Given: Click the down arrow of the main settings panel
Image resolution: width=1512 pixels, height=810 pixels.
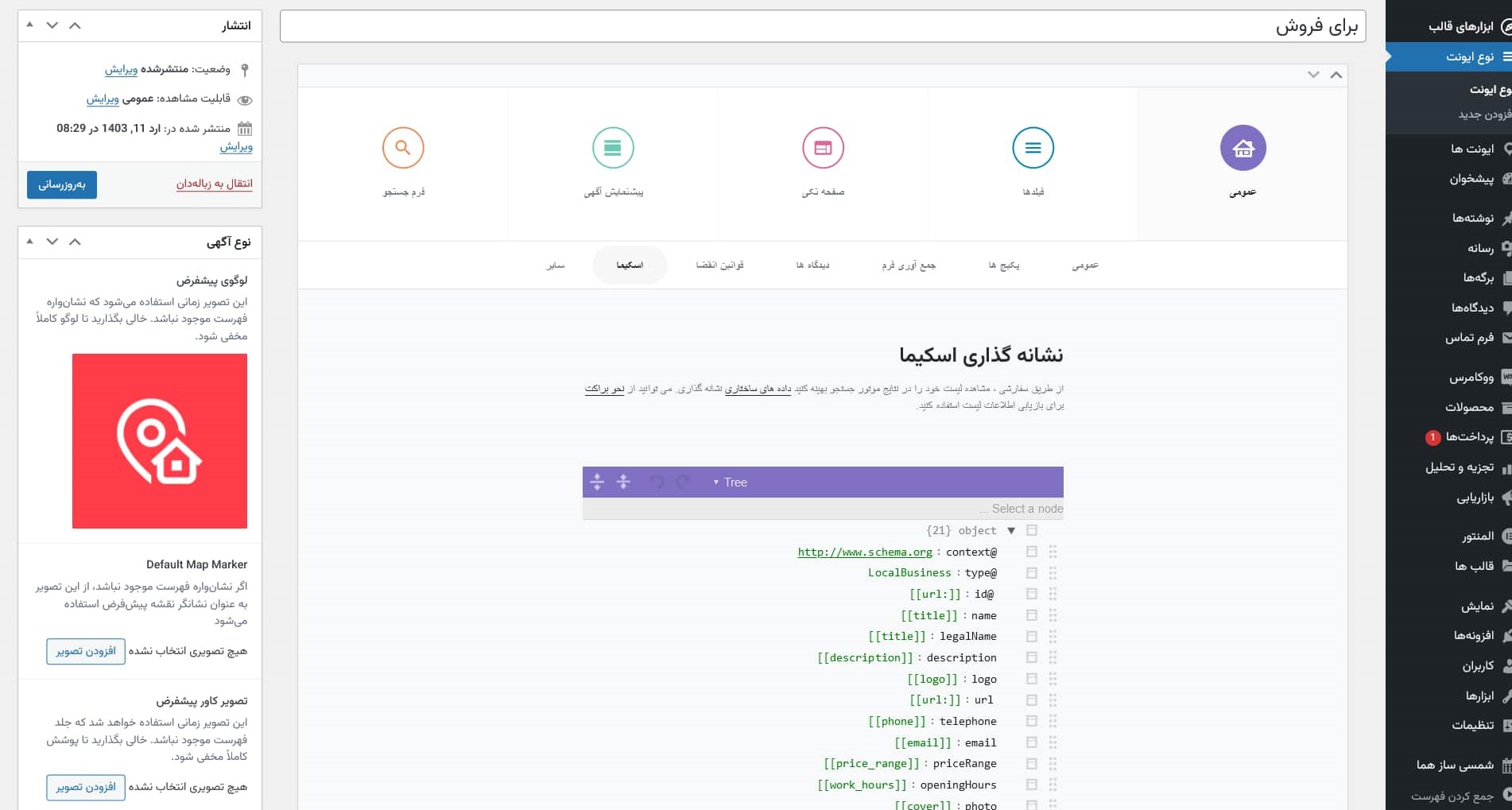Looking at the screenshot, I should [x=1313, y=75].
